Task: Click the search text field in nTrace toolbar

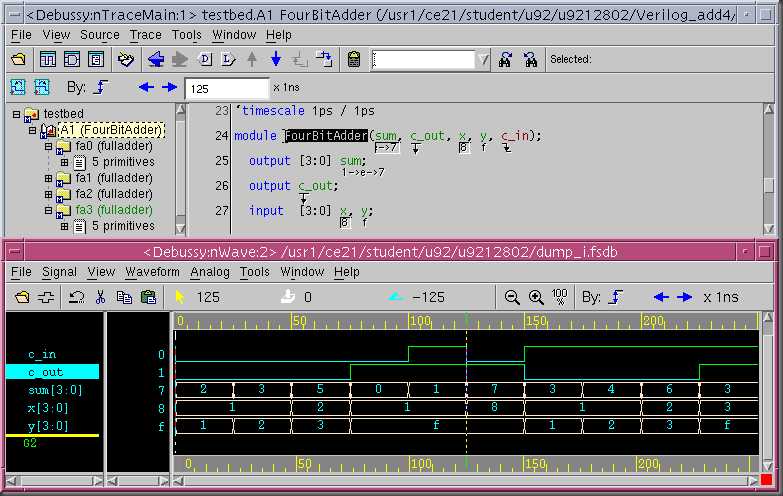Action: pyautogui.click(x=423, y=60)
